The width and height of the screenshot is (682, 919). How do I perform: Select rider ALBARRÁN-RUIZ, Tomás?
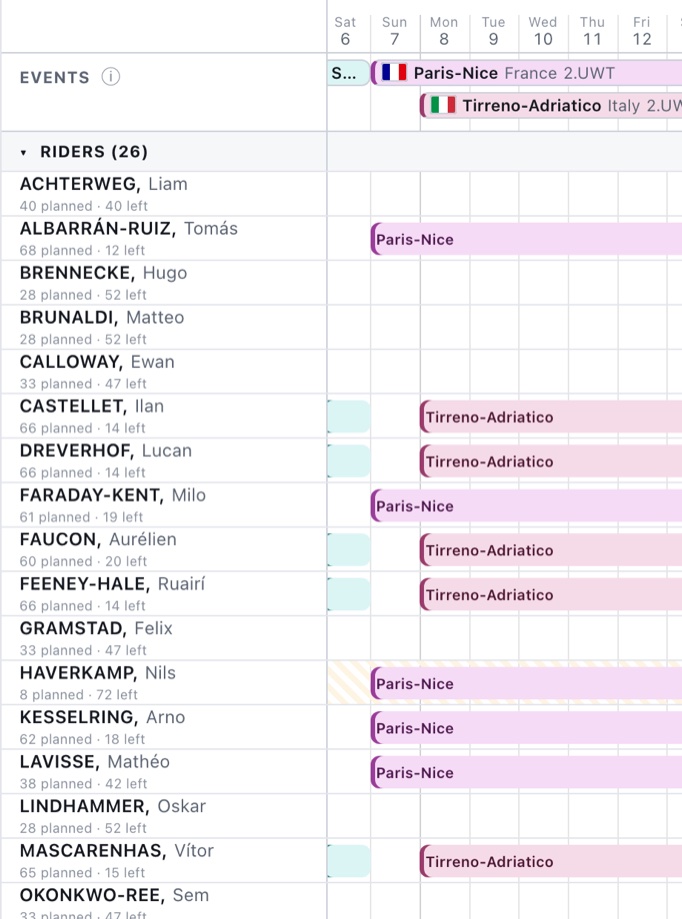pyautogui.click(x=163, y=239)
